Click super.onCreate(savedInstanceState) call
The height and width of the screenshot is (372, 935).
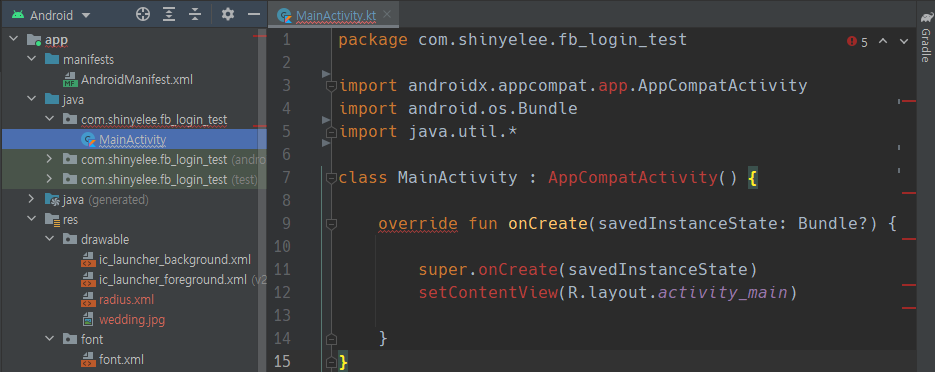click(x=587, y=269)
